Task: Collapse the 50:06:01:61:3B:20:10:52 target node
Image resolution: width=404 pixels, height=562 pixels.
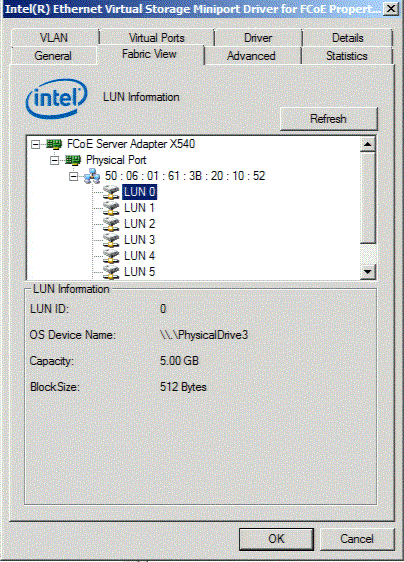Action: pos(73,176)
